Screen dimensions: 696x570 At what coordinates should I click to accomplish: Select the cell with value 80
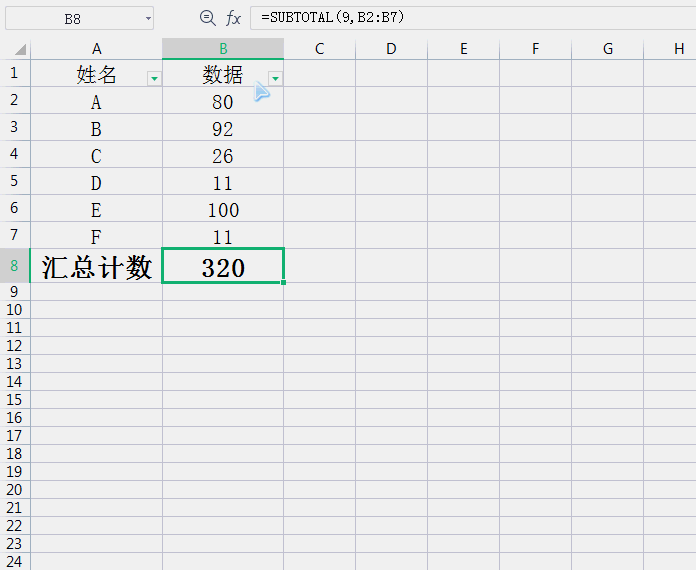[x=223, y=100]
